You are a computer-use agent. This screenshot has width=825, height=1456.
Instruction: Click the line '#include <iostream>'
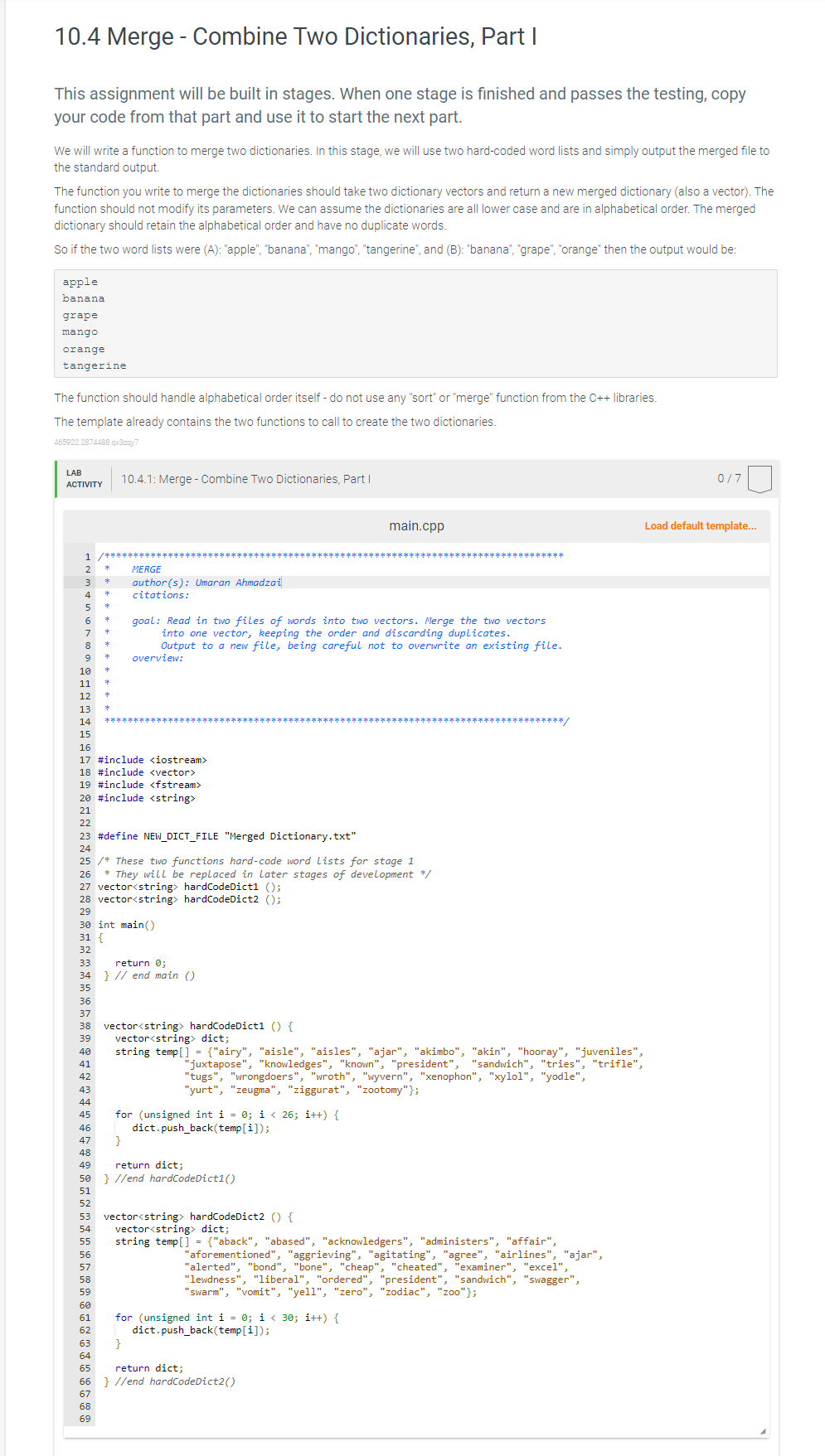[153, 760]
